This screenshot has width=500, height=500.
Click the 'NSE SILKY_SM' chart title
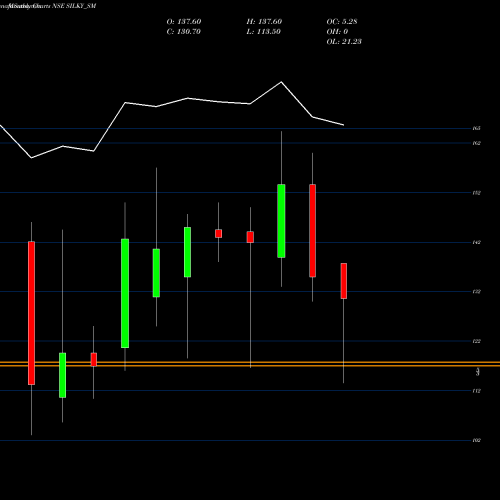[x=75, y=6]
